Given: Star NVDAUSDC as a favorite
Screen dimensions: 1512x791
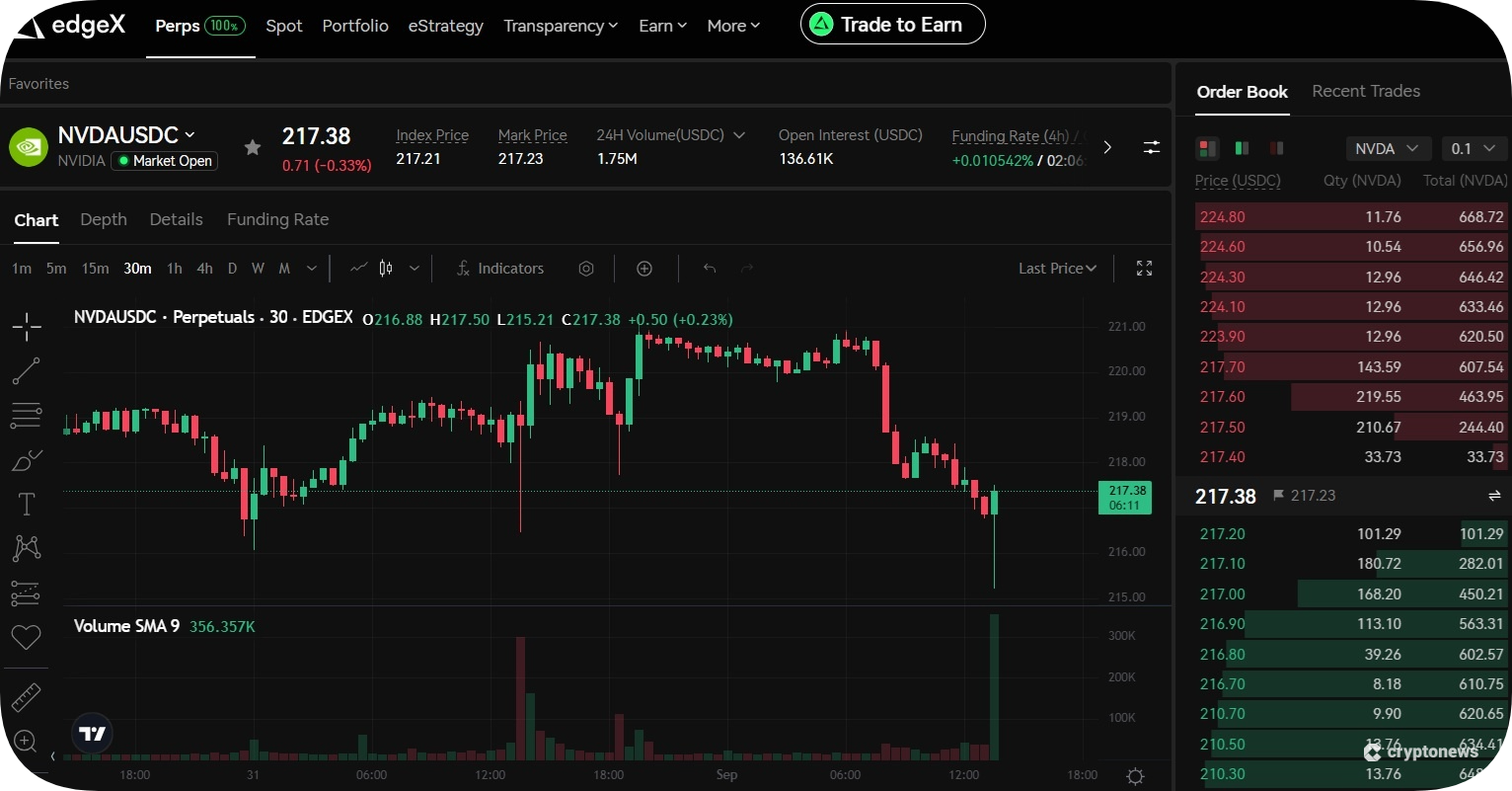Looking at the screenshot, I should [x=253, y=147].
